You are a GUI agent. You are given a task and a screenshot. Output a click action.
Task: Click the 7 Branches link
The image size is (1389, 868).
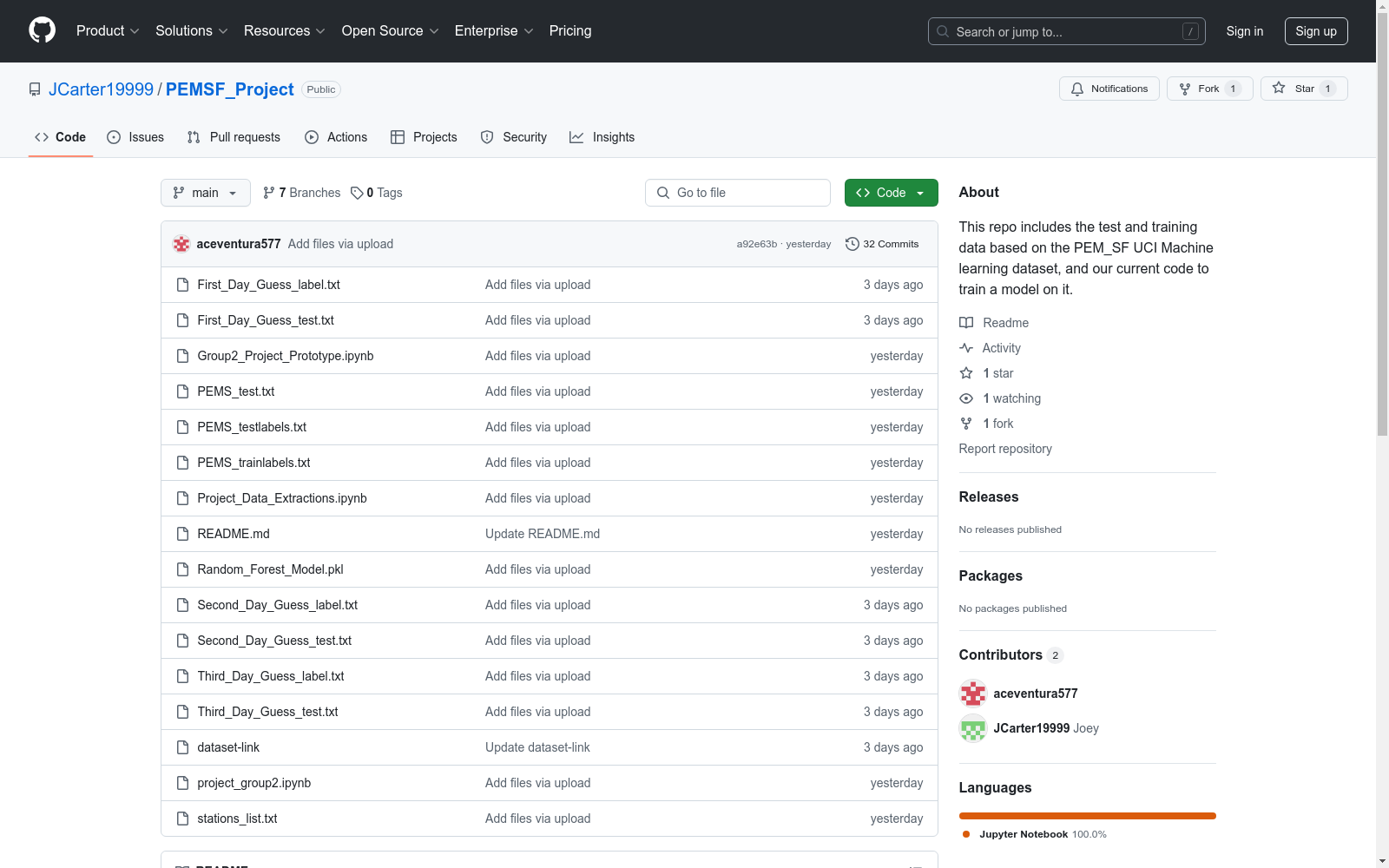302,193
